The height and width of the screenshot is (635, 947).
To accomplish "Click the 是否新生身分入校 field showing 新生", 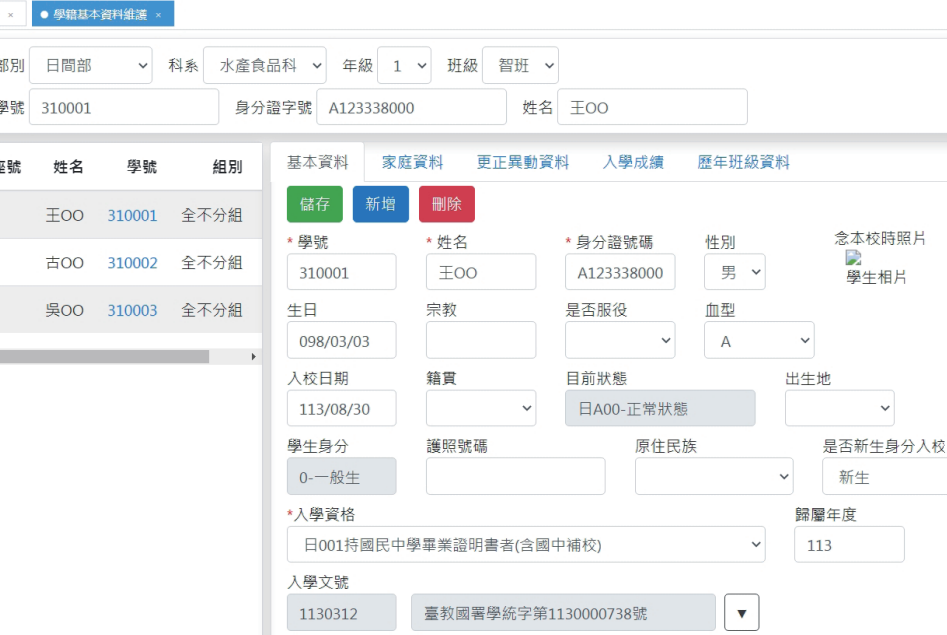I will 885,477.
